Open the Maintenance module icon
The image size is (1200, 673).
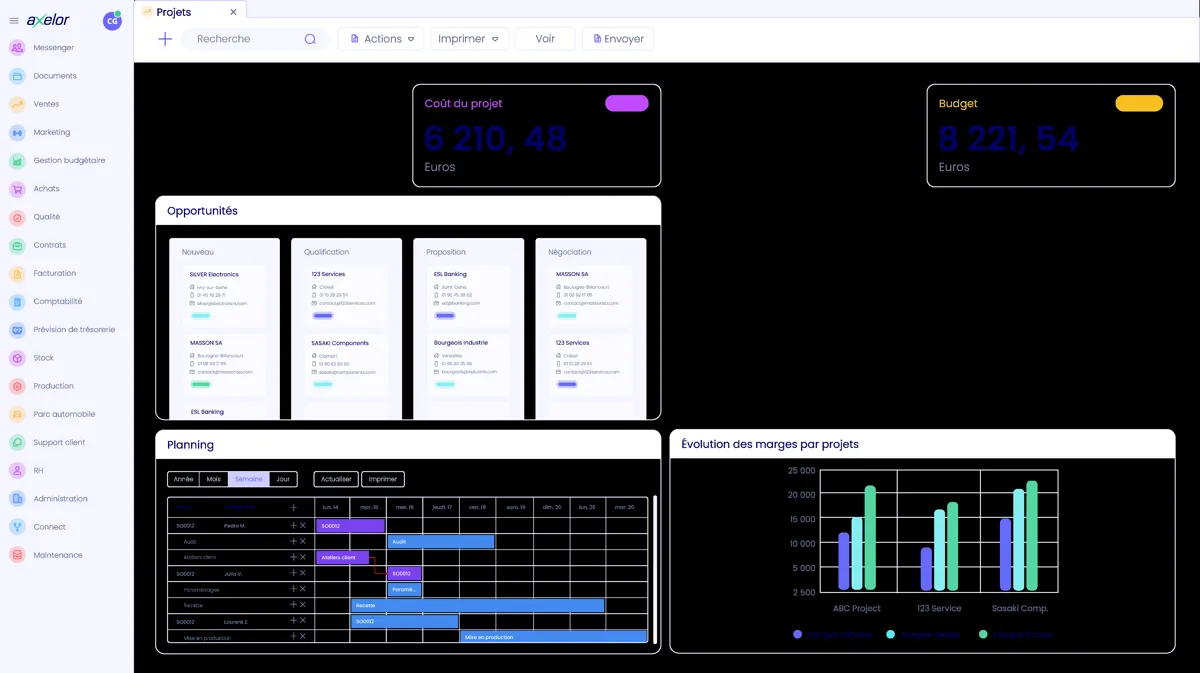(17, 555)
